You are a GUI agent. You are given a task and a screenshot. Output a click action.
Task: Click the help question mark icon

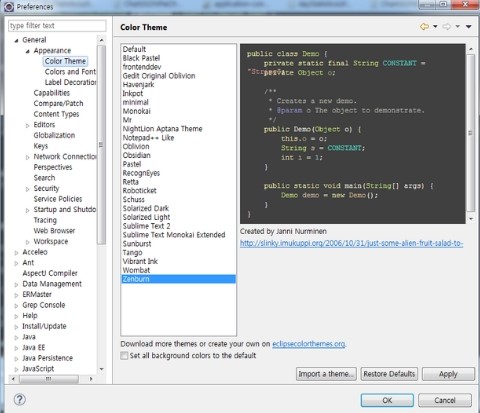(20, 399)
